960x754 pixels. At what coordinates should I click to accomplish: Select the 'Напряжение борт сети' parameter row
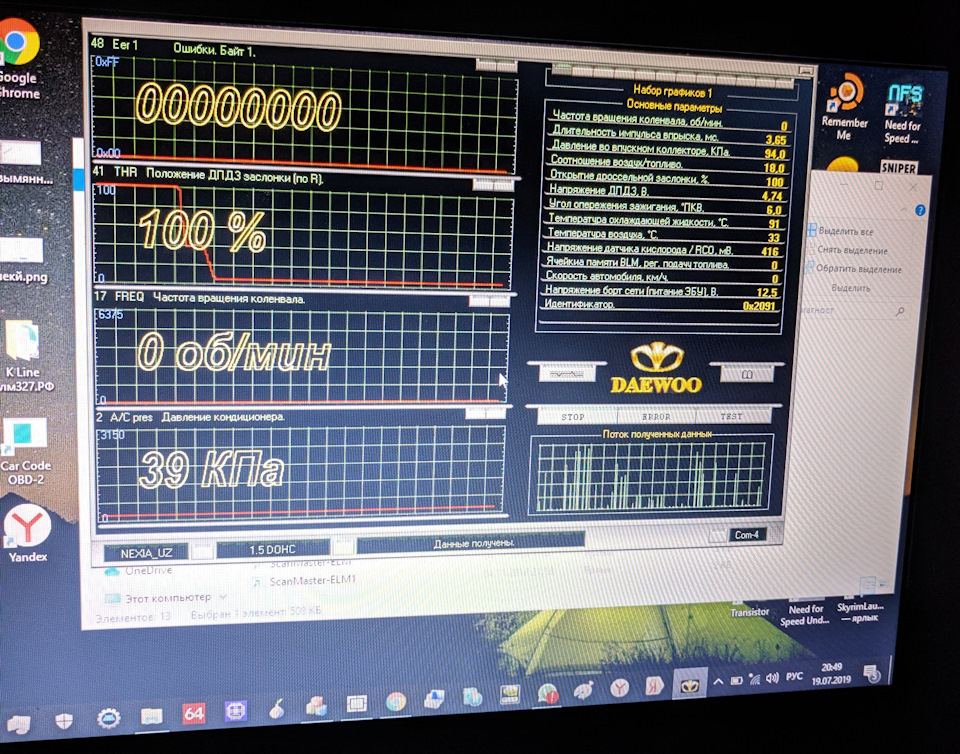click(662, 291)
